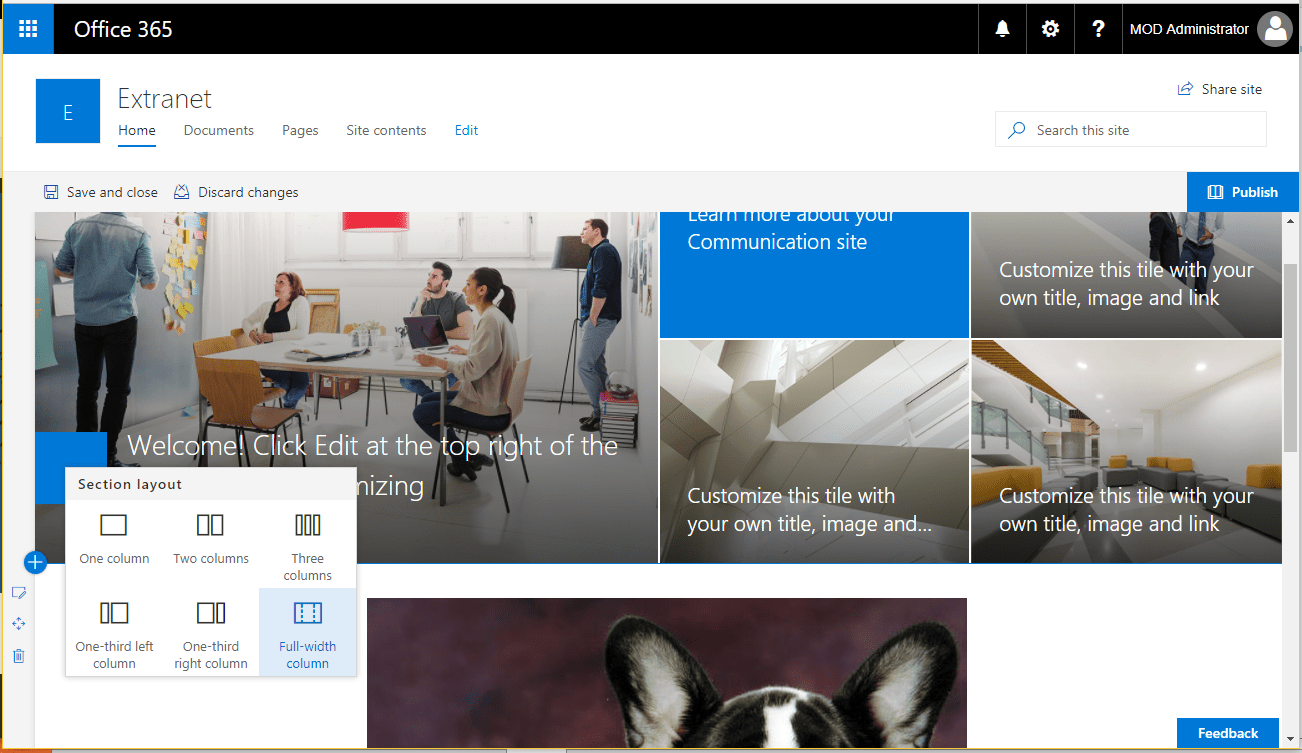Click the MOD Administrator name text
Image resolution: width=1302 pixels, height=753 pixels.
coord(1189,29)
